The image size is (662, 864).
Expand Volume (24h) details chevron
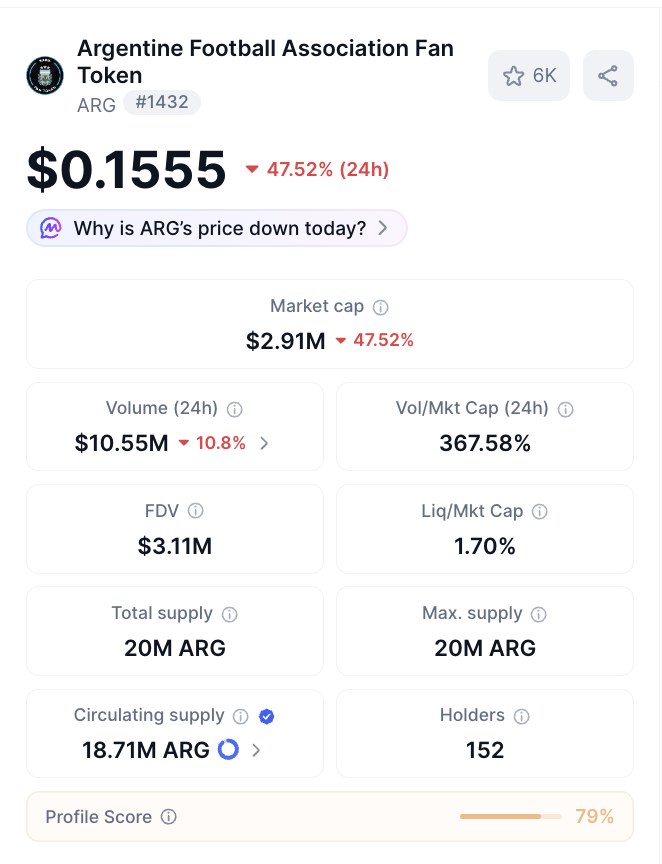(x=264, y=443)
